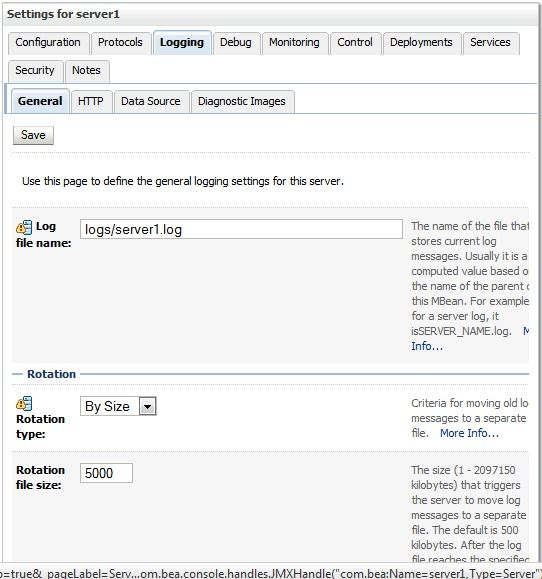The image size is (542, 579).
Task: Select the Diagnostic Images subtab
Action: click(x=242, y=102)
